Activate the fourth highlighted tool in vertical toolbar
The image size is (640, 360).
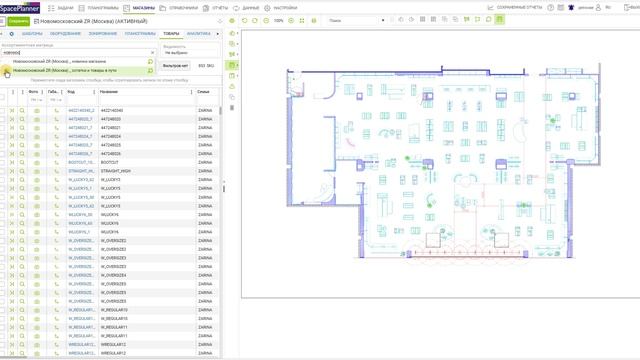(232, 65)
